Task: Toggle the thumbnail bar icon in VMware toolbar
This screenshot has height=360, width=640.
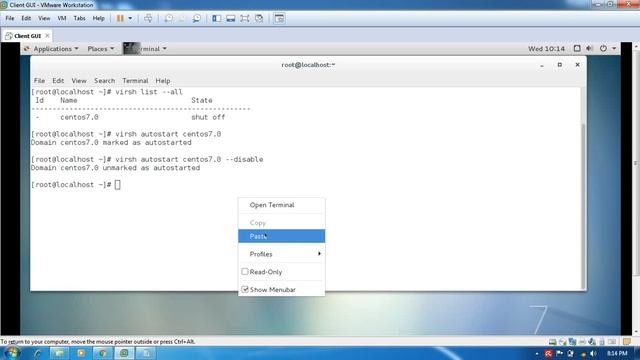Action: click(x=231, y=18)
